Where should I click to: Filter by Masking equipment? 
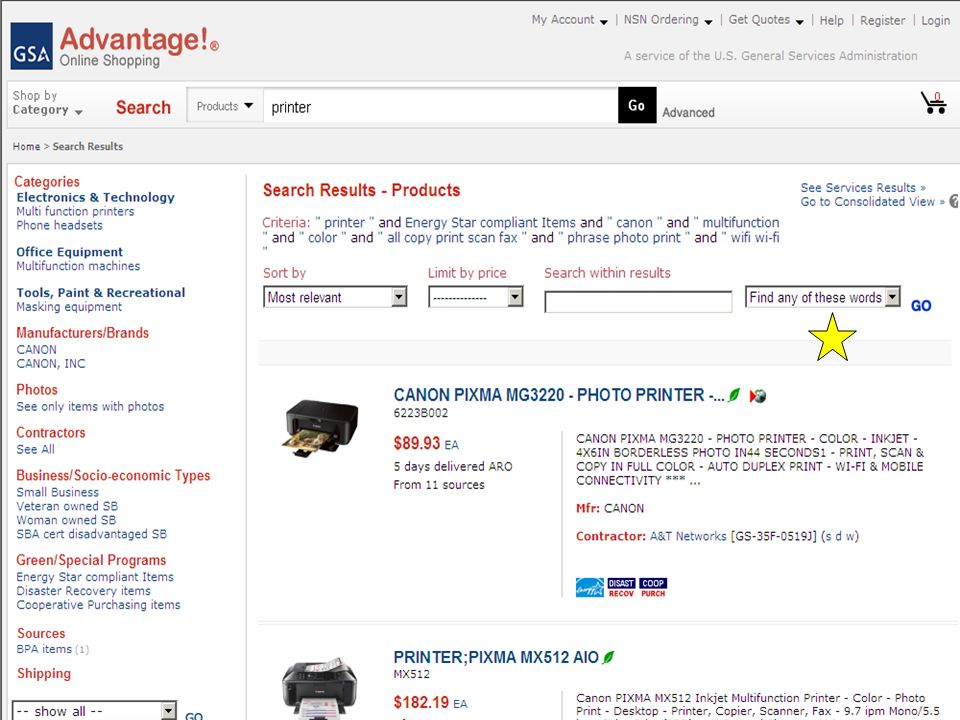[x=69, y=307]
